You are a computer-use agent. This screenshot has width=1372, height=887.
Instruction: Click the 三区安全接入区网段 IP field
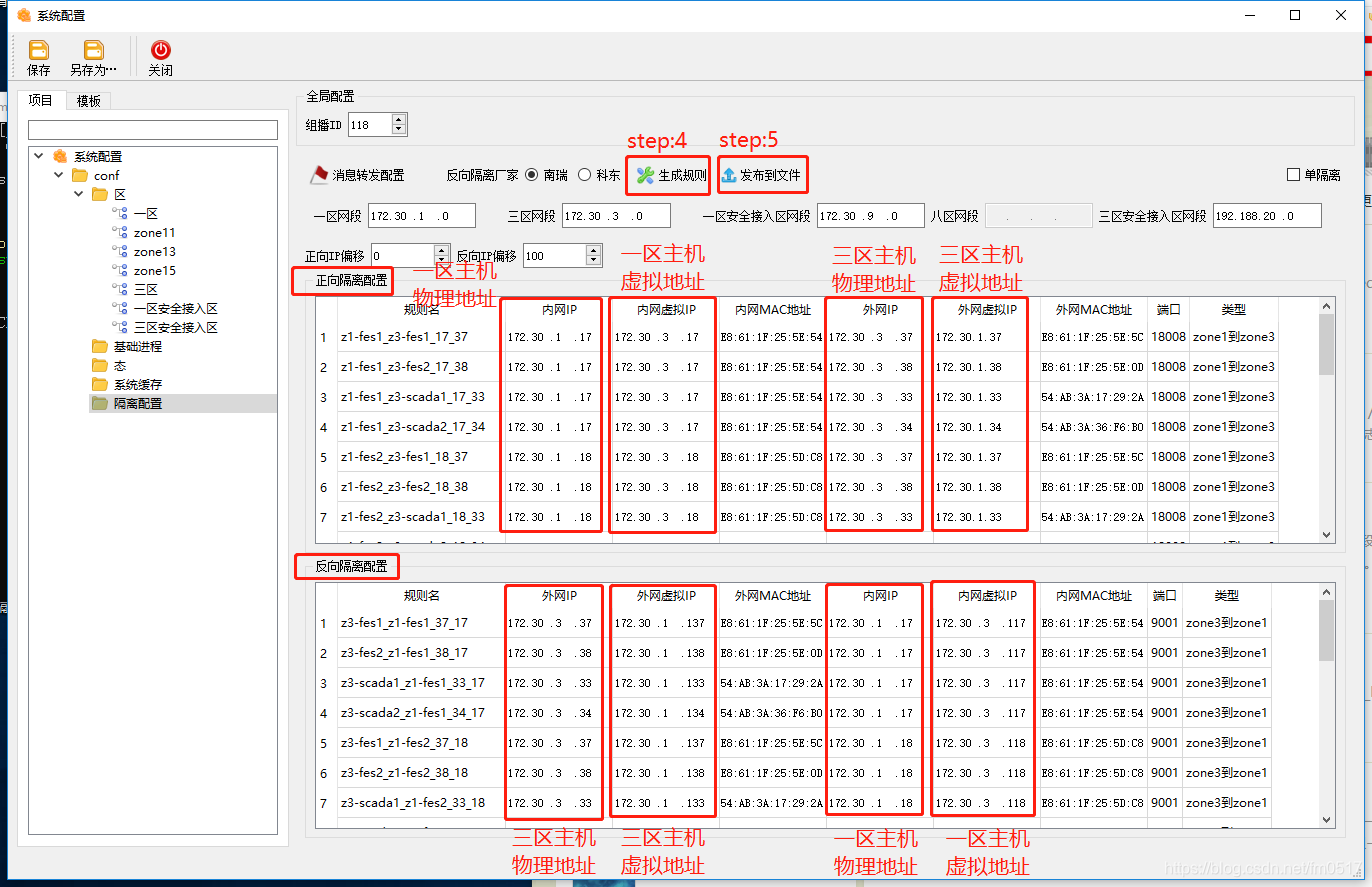(1267, 216)
